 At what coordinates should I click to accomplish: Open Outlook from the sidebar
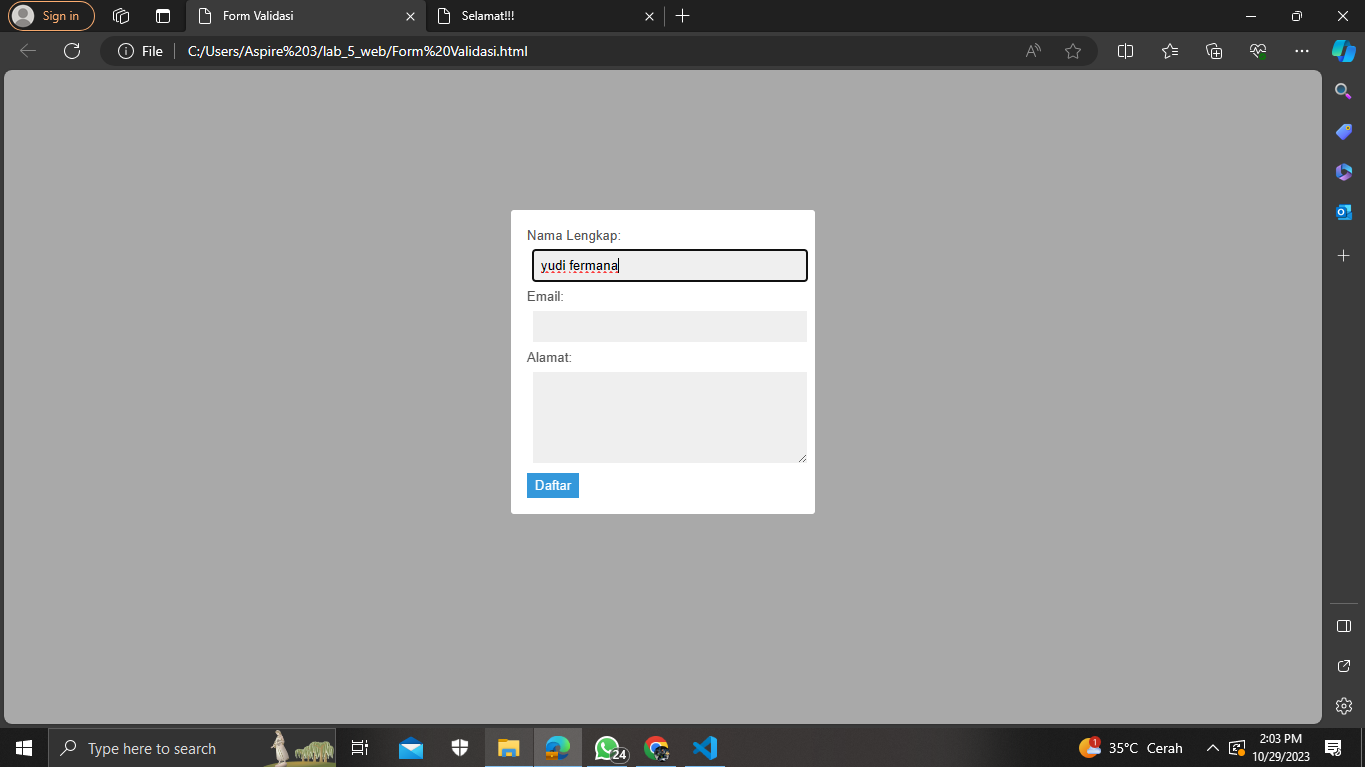(x=1343, y=211)
